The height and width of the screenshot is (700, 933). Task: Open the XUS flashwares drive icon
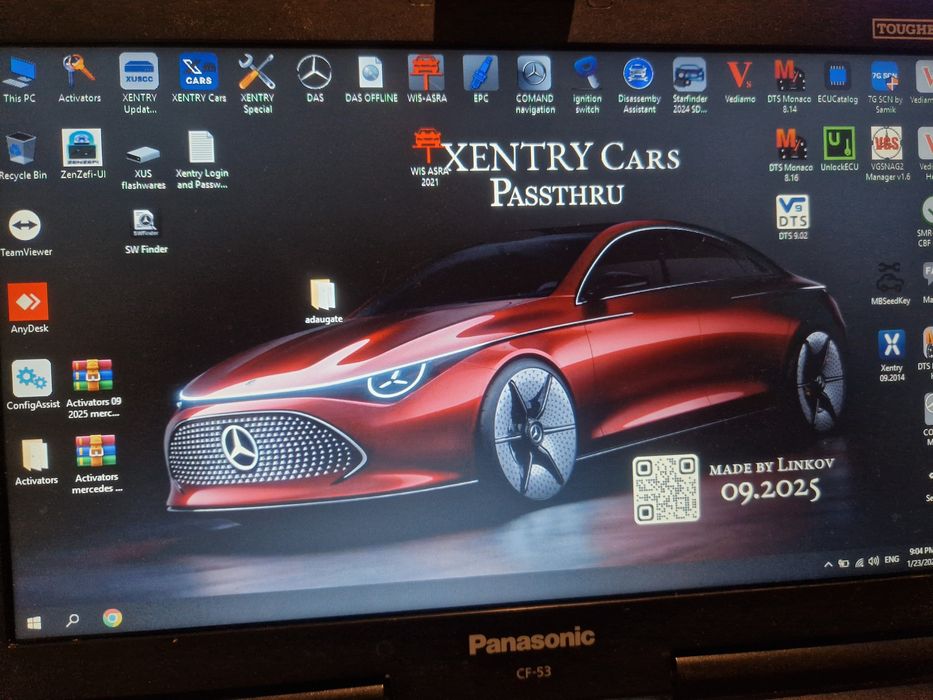143,168
